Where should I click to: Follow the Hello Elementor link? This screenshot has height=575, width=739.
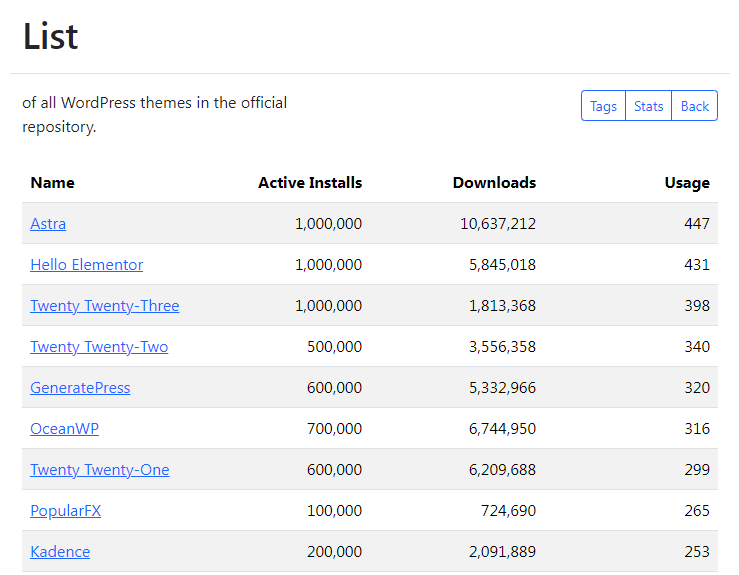pos(87,265)
